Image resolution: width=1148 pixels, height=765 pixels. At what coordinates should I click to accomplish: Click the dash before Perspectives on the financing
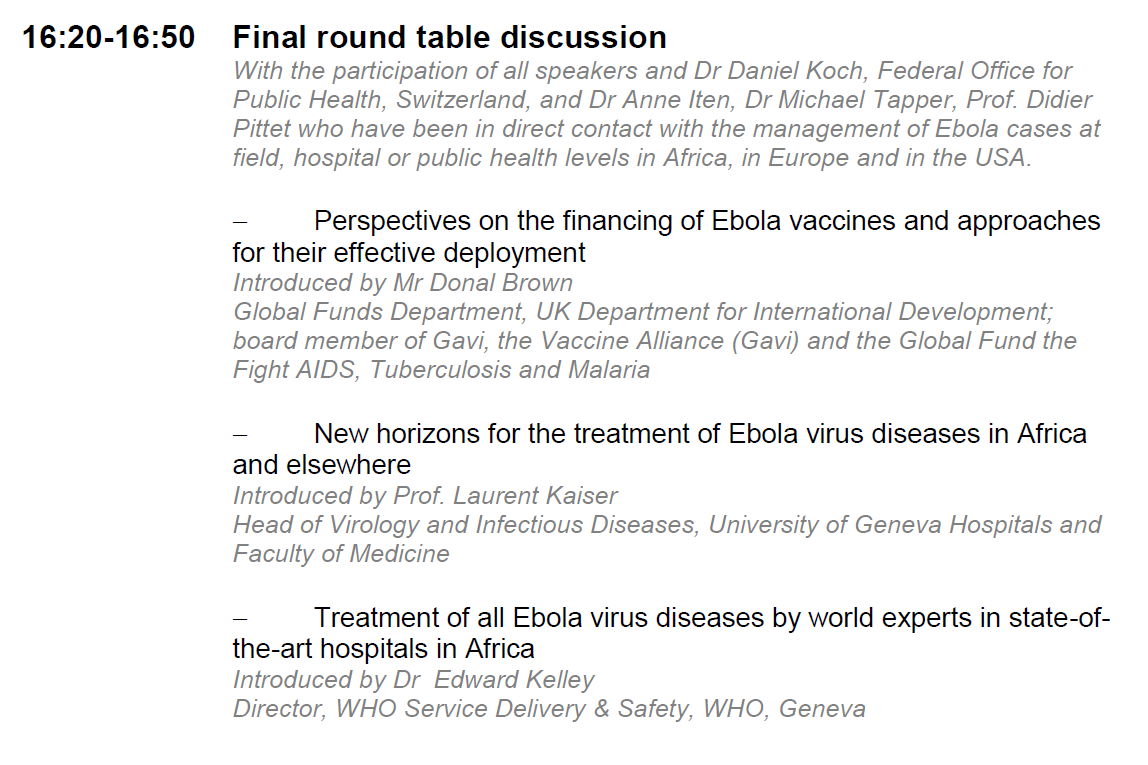click(239, 222)
